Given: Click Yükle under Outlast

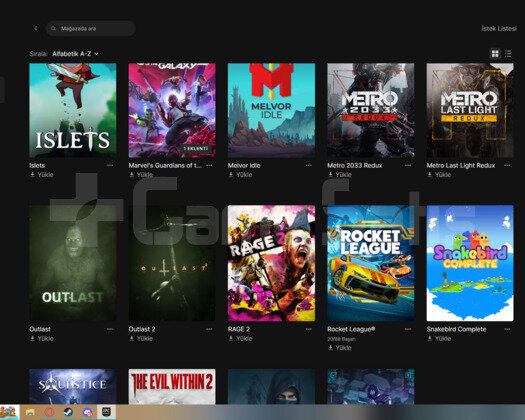Looking at the screenshot, I should [x=42, y=339].
